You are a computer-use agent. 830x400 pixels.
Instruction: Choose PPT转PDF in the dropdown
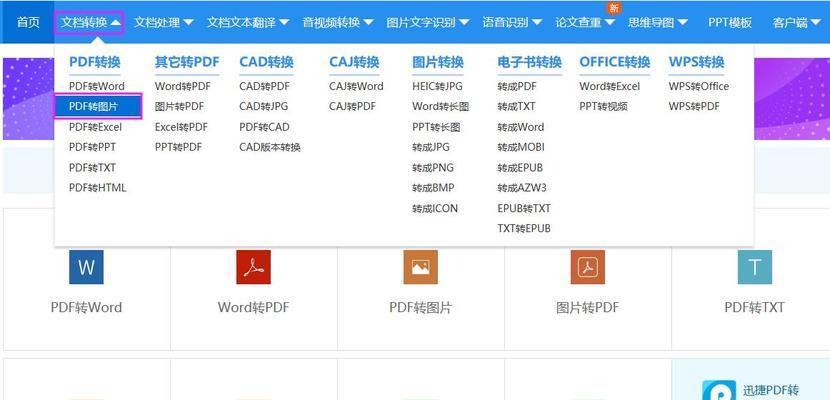coord(178,147)
